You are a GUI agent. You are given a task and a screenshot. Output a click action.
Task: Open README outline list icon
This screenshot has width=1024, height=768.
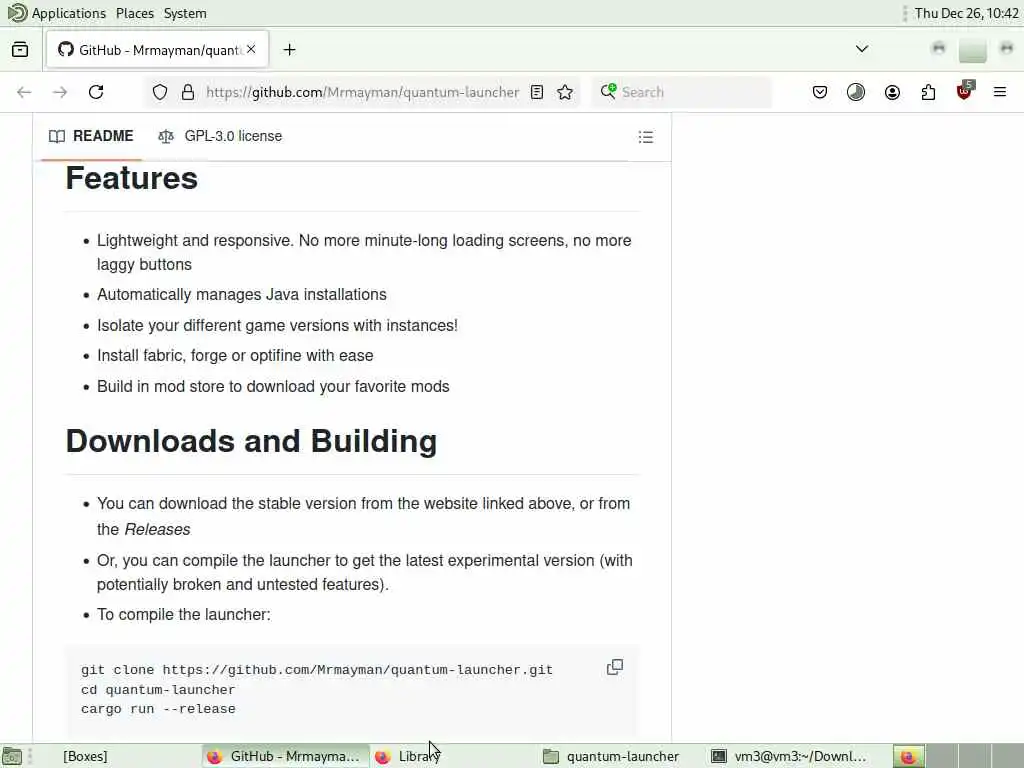(x=646, y=136)
